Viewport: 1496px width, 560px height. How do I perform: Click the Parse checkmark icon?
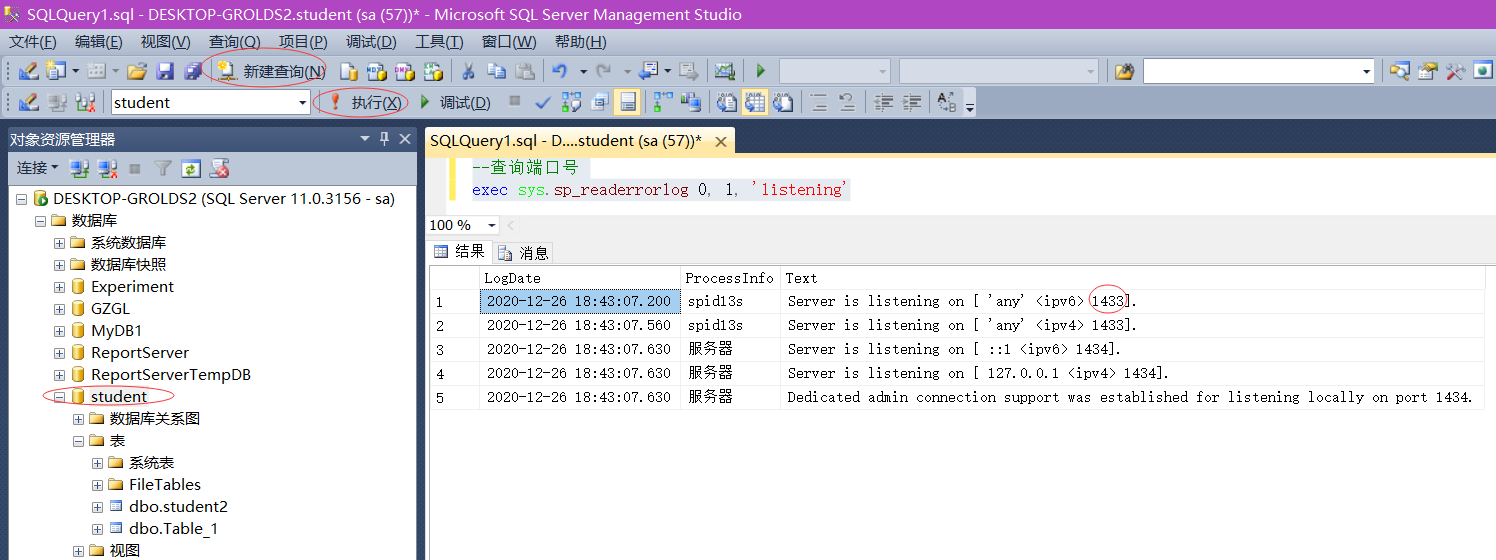[x=543, y=102]
